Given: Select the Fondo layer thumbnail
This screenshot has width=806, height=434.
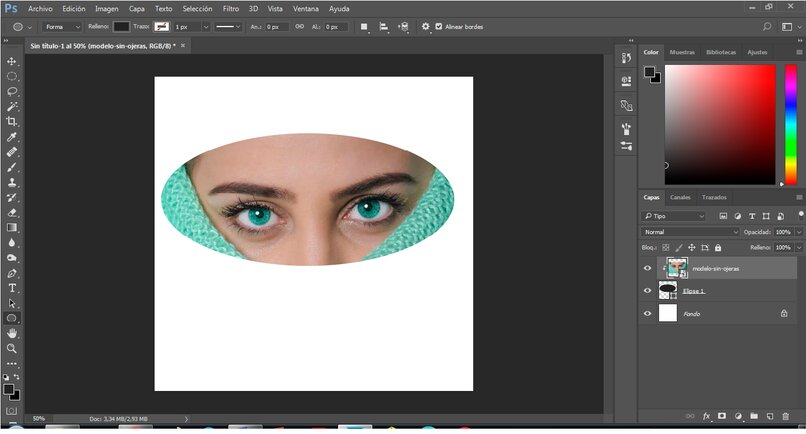Looking at the screenshot, I should click(668, 313).
